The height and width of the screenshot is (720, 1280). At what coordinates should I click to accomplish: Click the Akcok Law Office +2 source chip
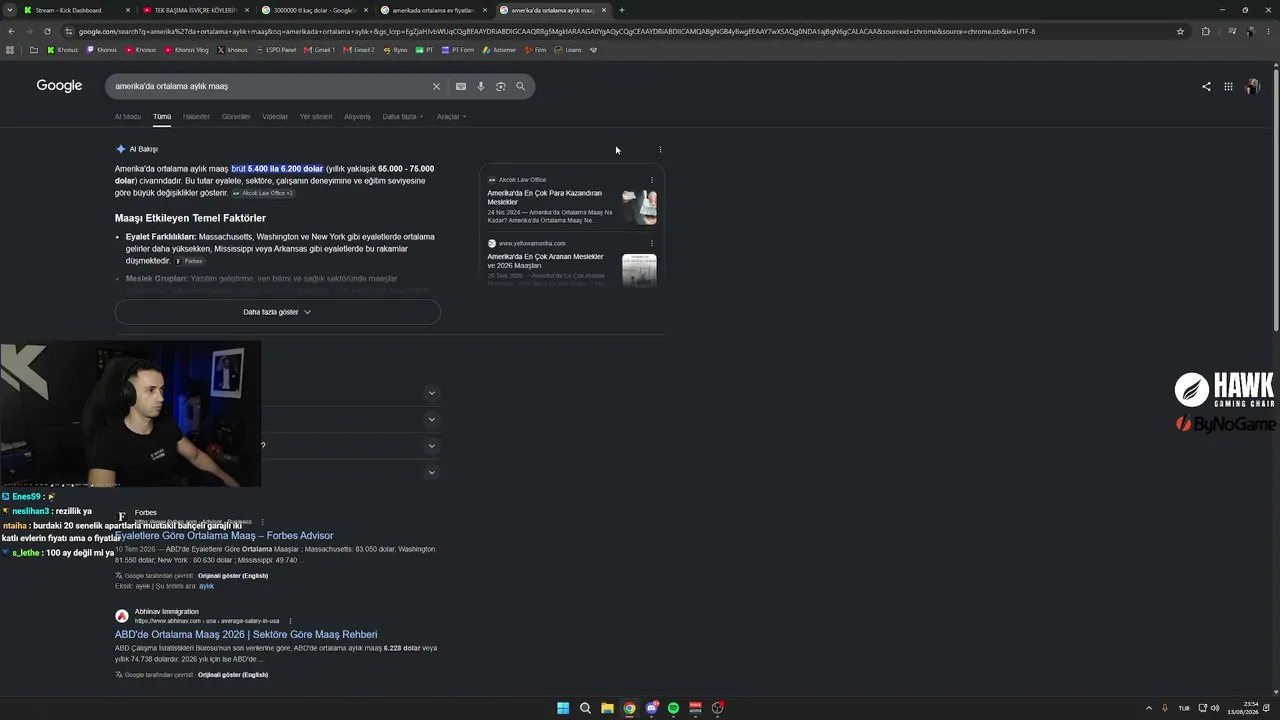264,193
